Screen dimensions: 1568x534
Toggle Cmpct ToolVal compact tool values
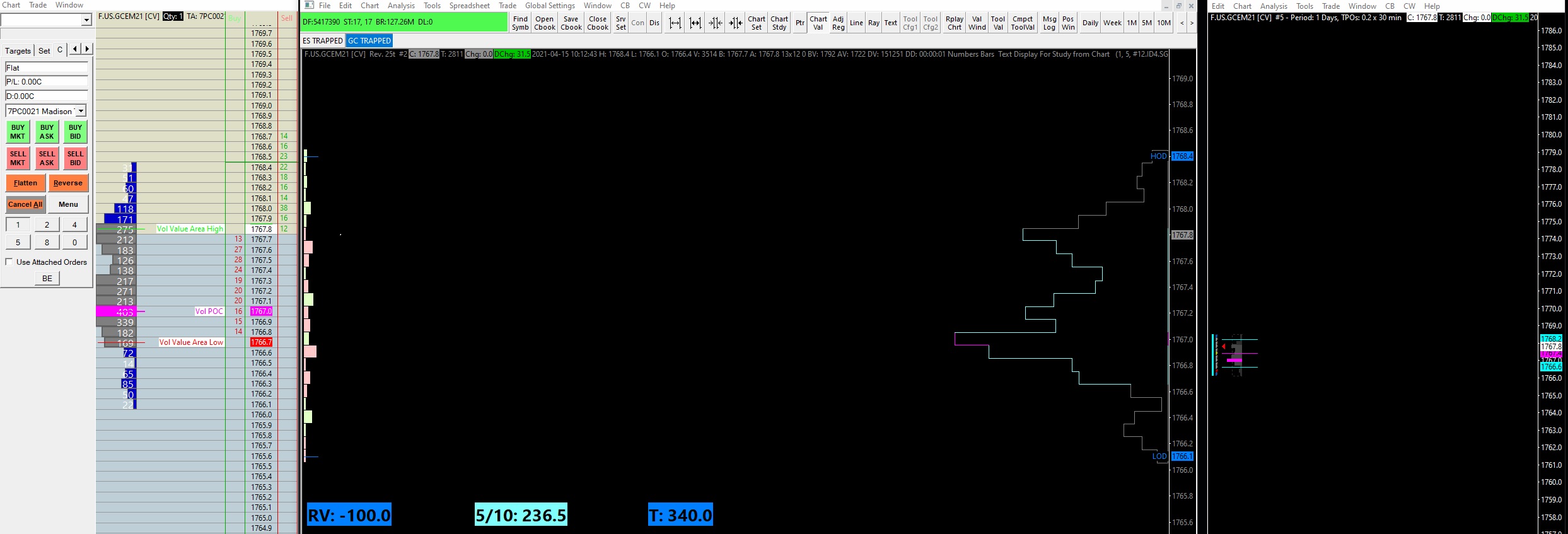pos(1023,23)
